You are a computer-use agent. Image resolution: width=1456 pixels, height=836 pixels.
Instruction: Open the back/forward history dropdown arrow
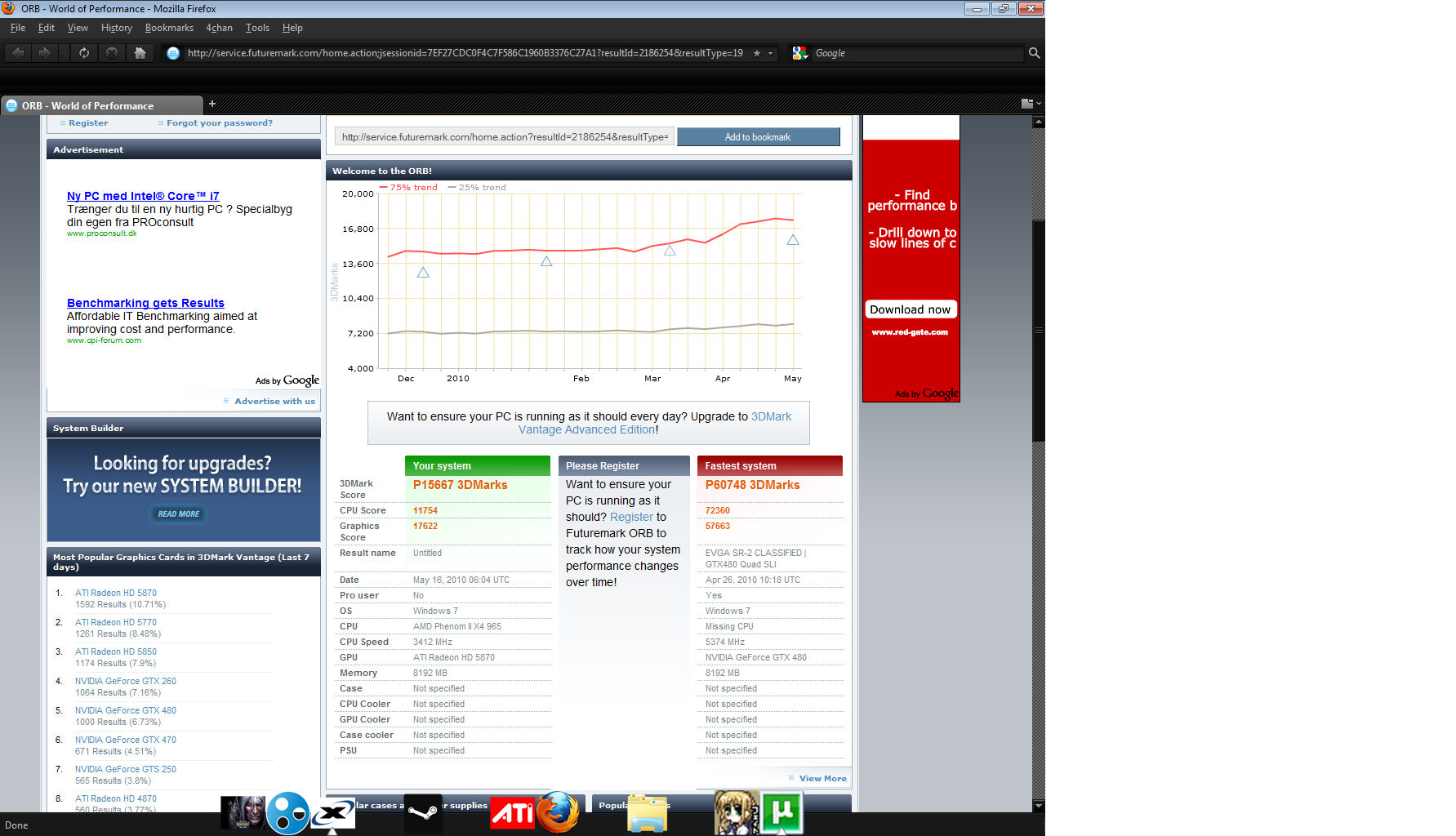[x=64, y=53]
